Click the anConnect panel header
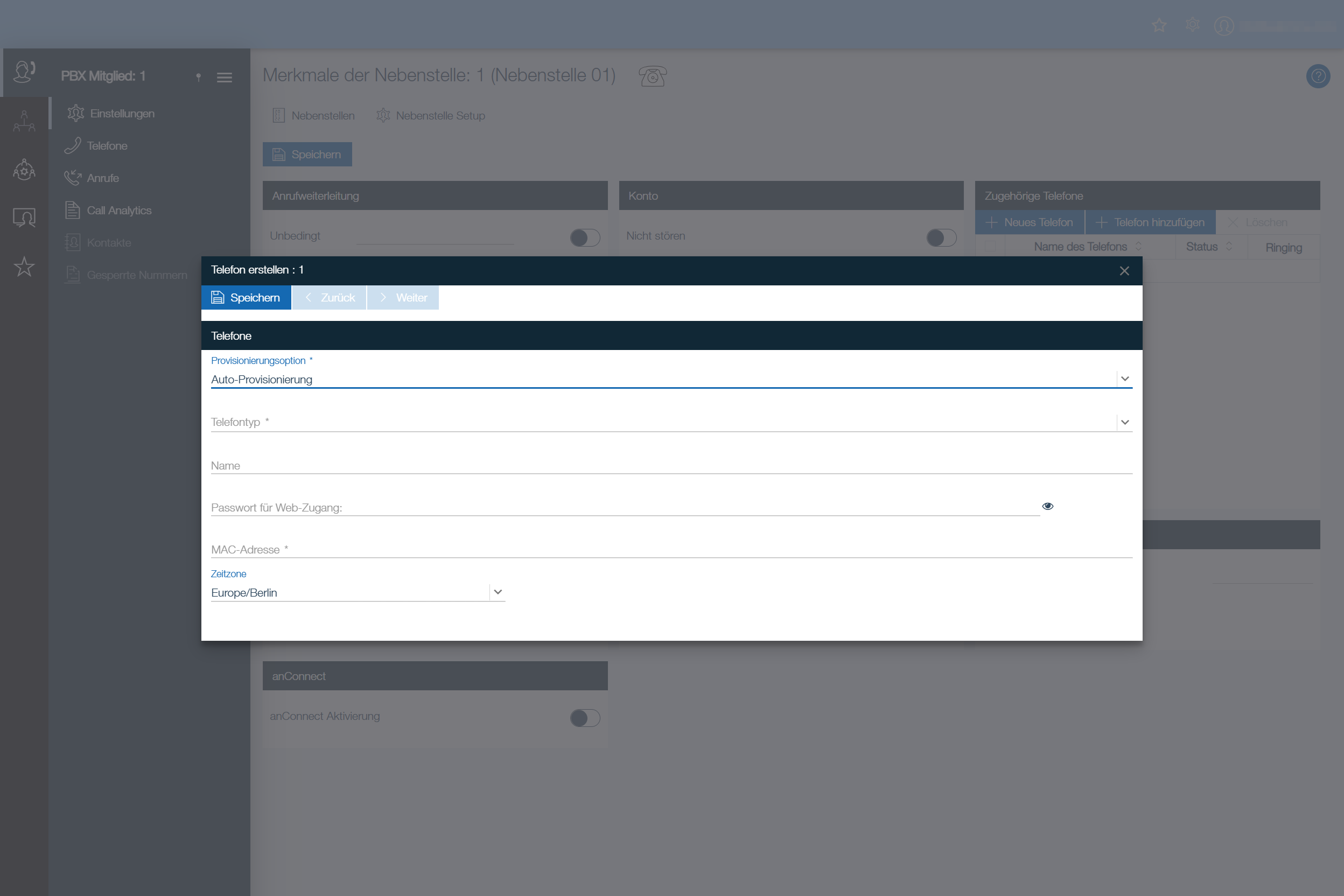 coord(435,675)
